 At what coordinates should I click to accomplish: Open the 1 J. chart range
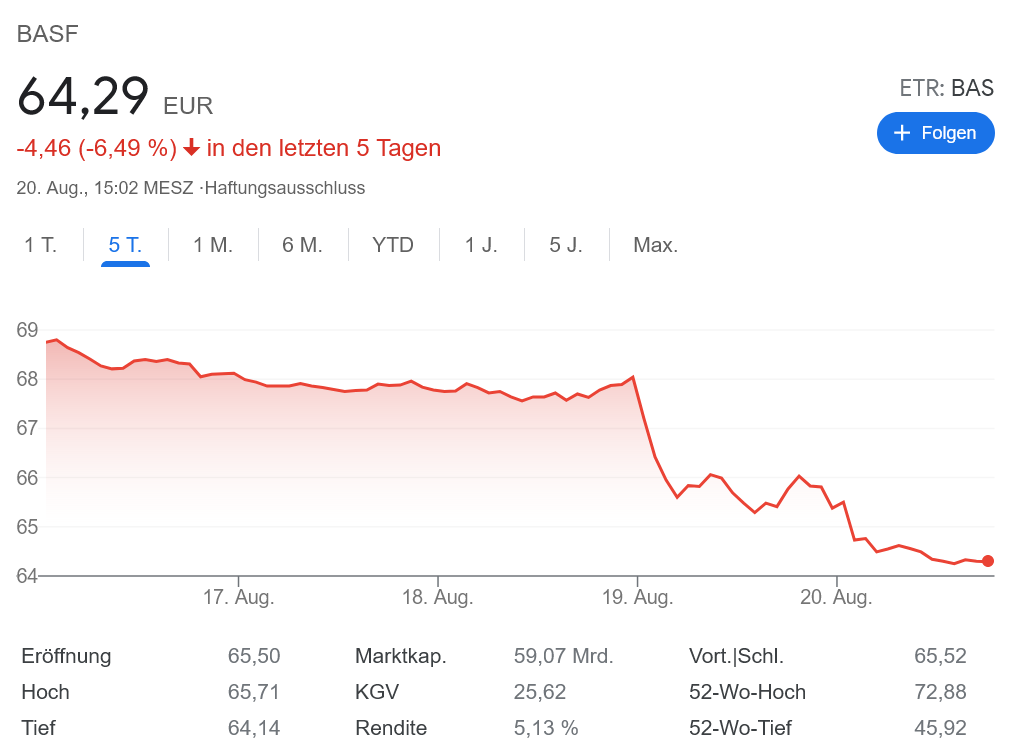tap(481, 245)
